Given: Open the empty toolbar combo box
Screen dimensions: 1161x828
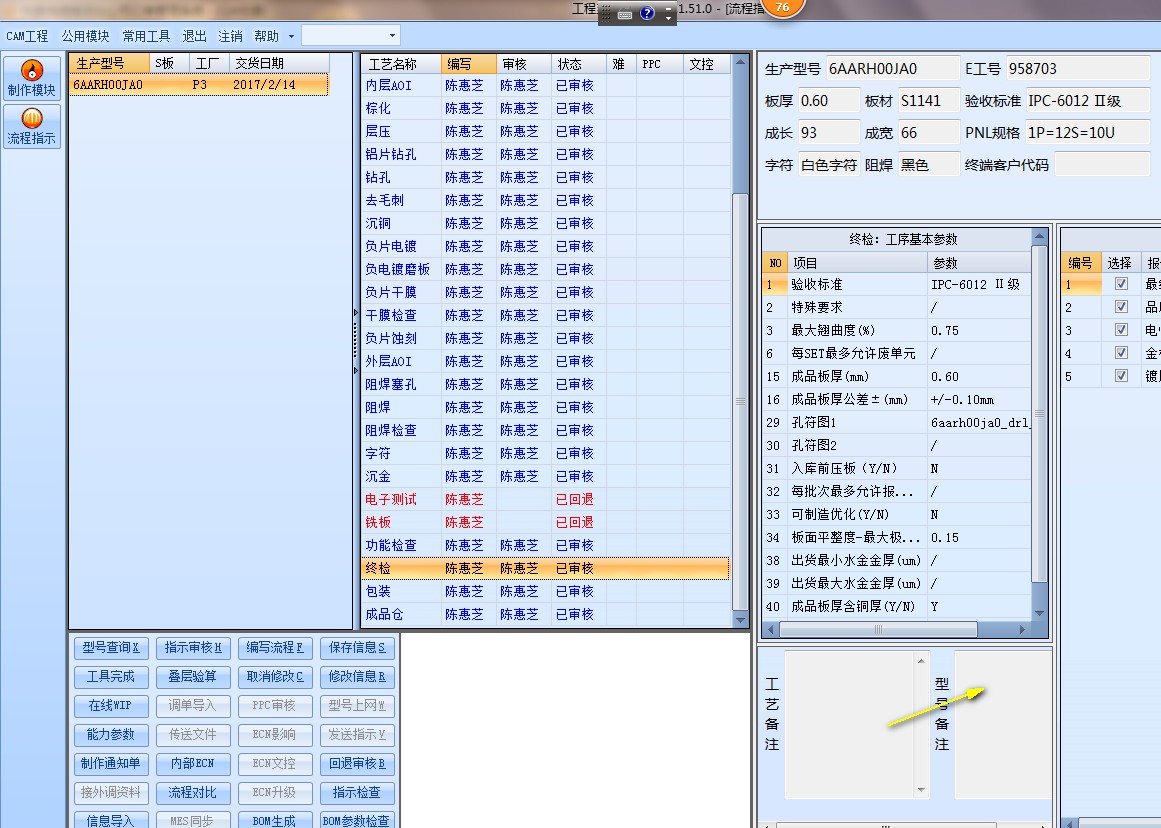Looking at the screenshot, I should tap(350, 36).
